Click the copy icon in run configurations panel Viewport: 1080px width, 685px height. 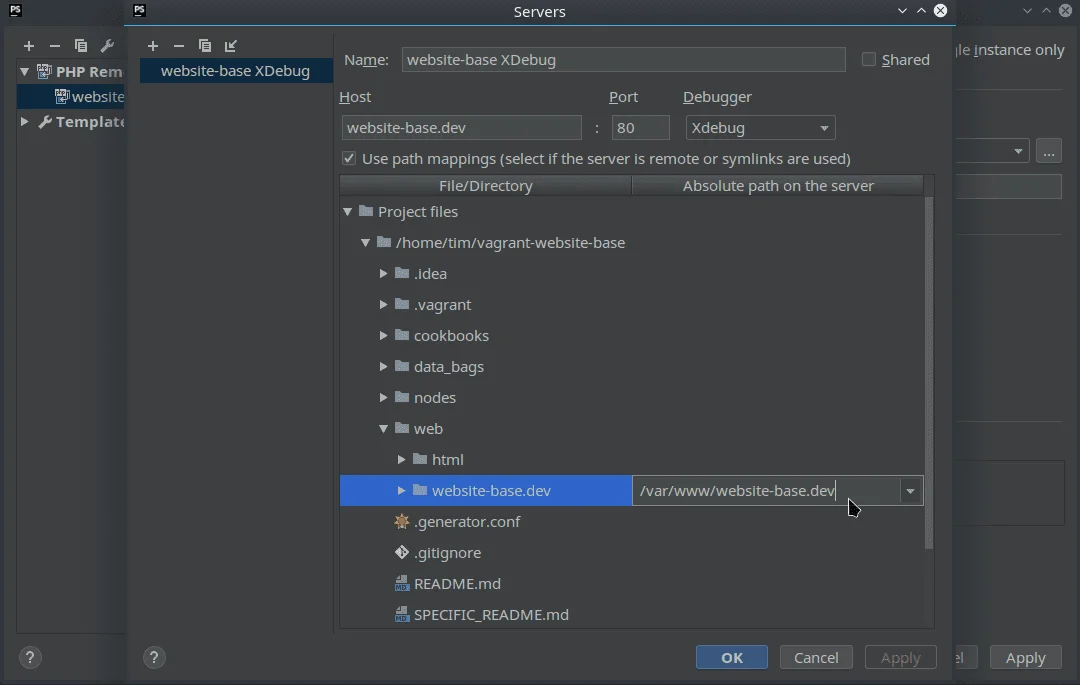[x=81, y=46]
